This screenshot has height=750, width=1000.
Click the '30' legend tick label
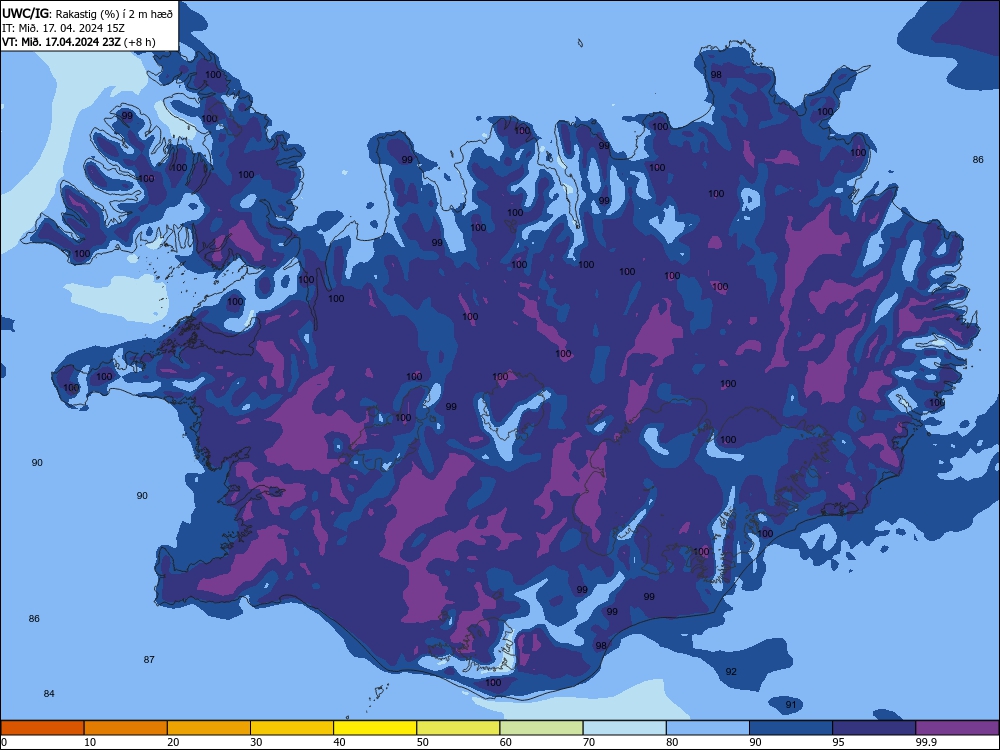(256, 742)
